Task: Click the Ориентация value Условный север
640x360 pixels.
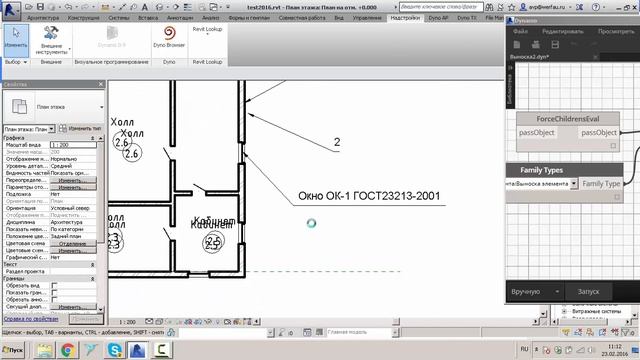Action: point(73,208)
